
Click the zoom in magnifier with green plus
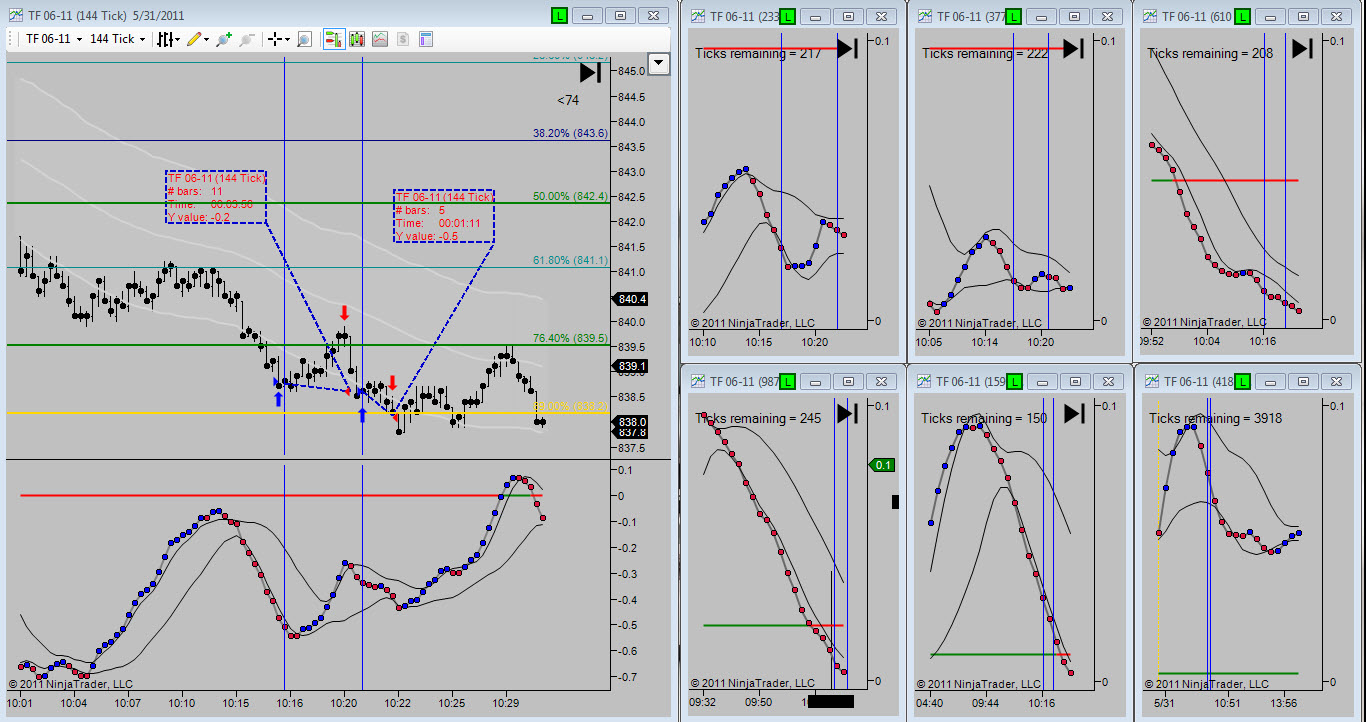(x=223, y=39)
